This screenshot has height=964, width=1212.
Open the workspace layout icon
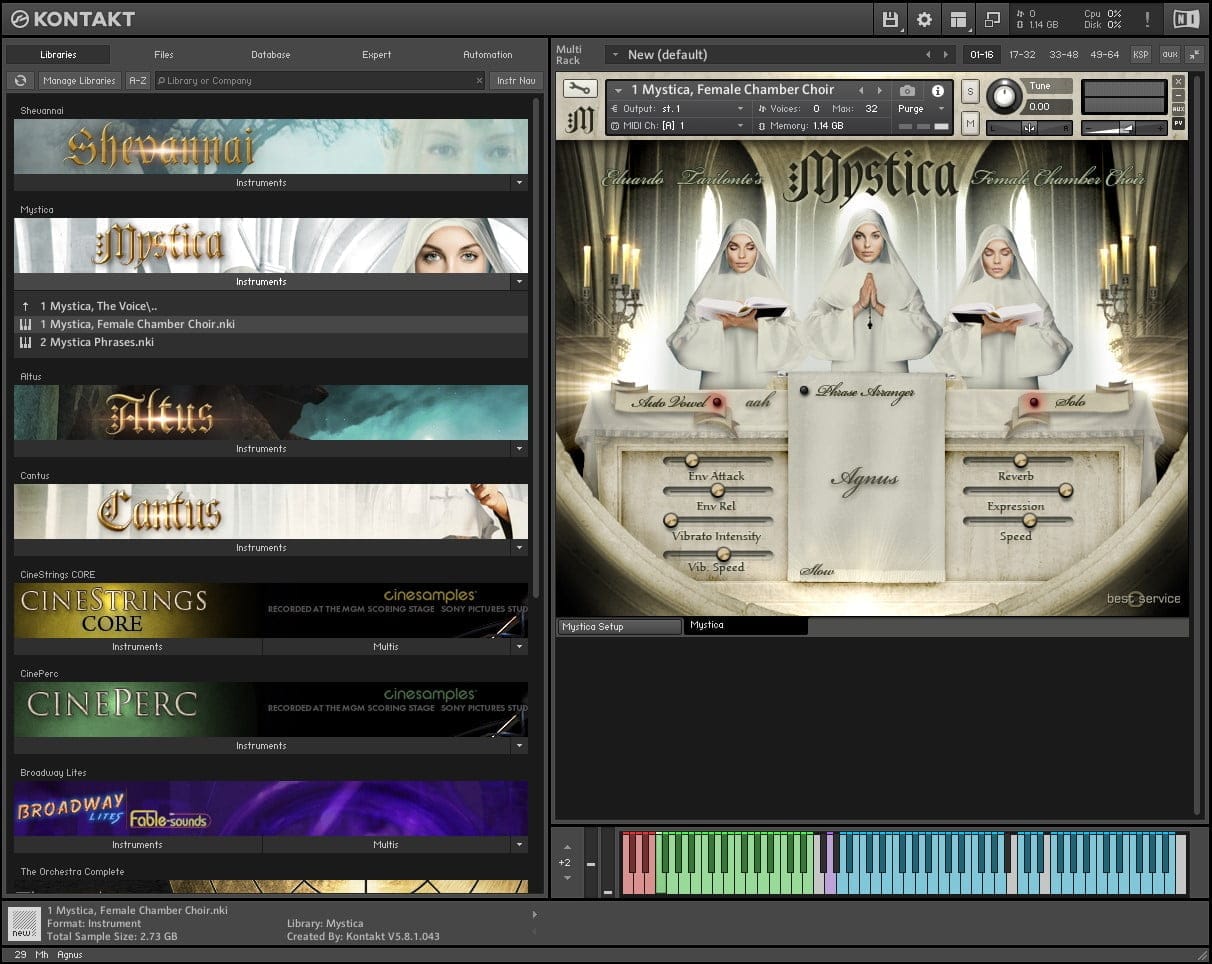click(x=959, y=19)
